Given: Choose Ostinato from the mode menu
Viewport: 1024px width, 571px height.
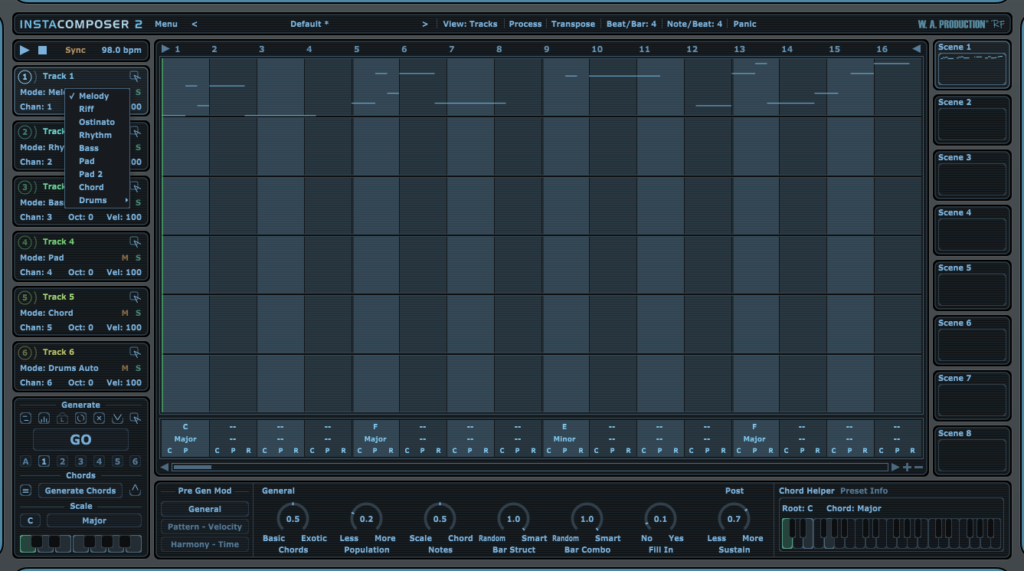Looking at the screenshot, I should pyautogui.click(x=97, y=122).
